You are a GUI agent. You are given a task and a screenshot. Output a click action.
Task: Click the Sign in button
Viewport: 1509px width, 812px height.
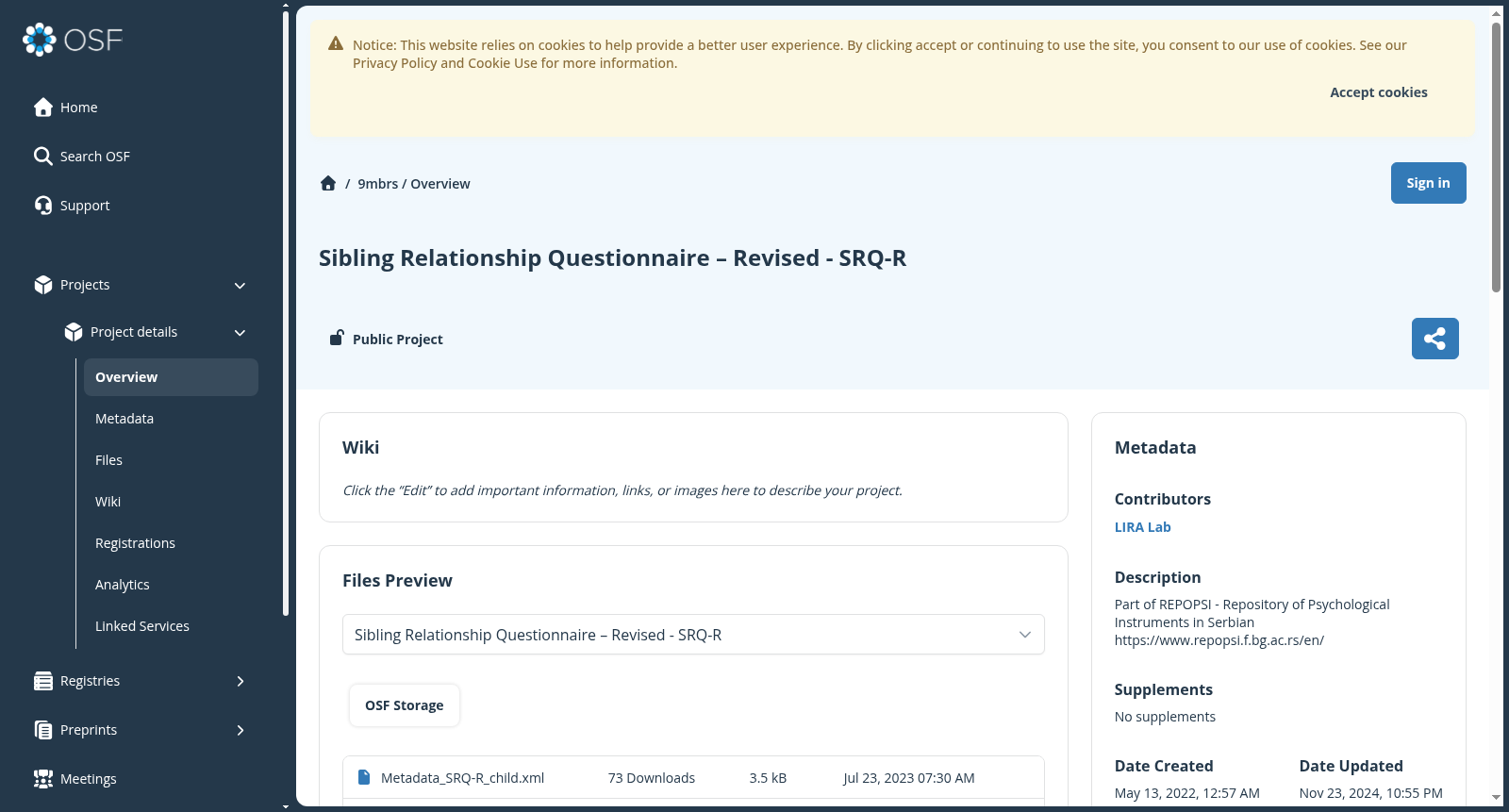pyautogui.click(x=1428, y=183)
